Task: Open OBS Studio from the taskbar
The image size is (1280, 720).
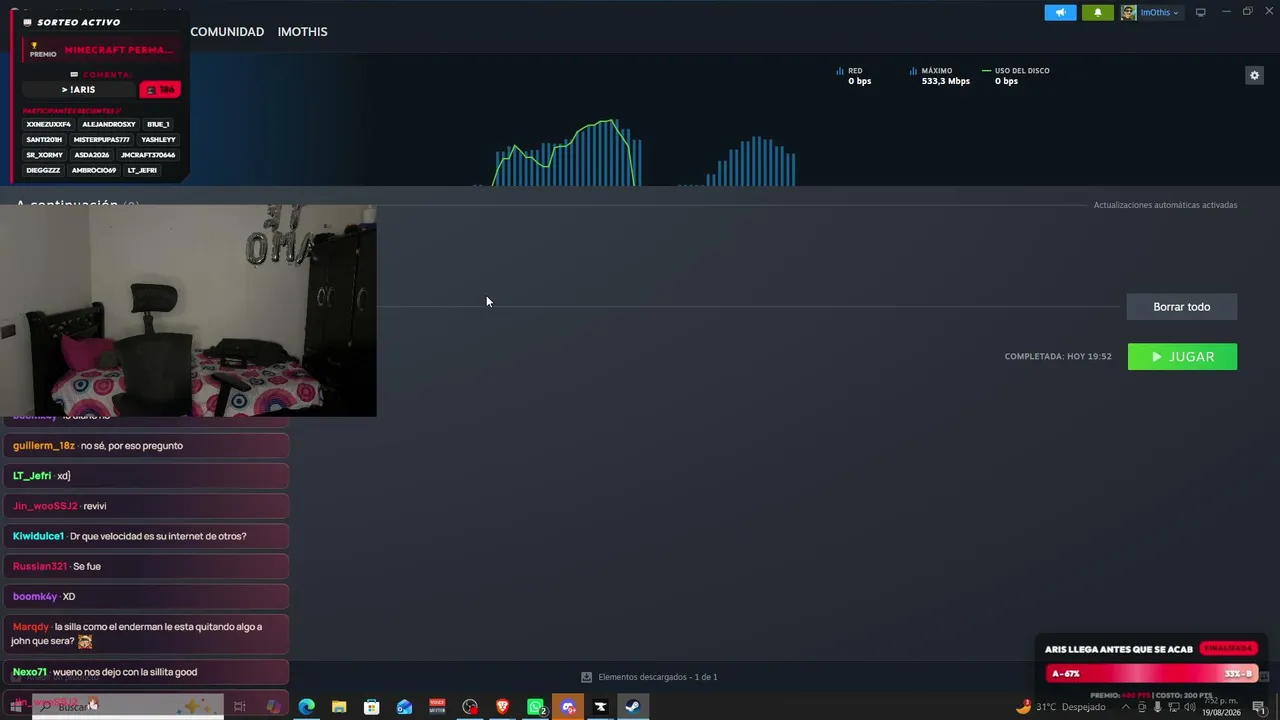Action: click(x=470, y=707)
